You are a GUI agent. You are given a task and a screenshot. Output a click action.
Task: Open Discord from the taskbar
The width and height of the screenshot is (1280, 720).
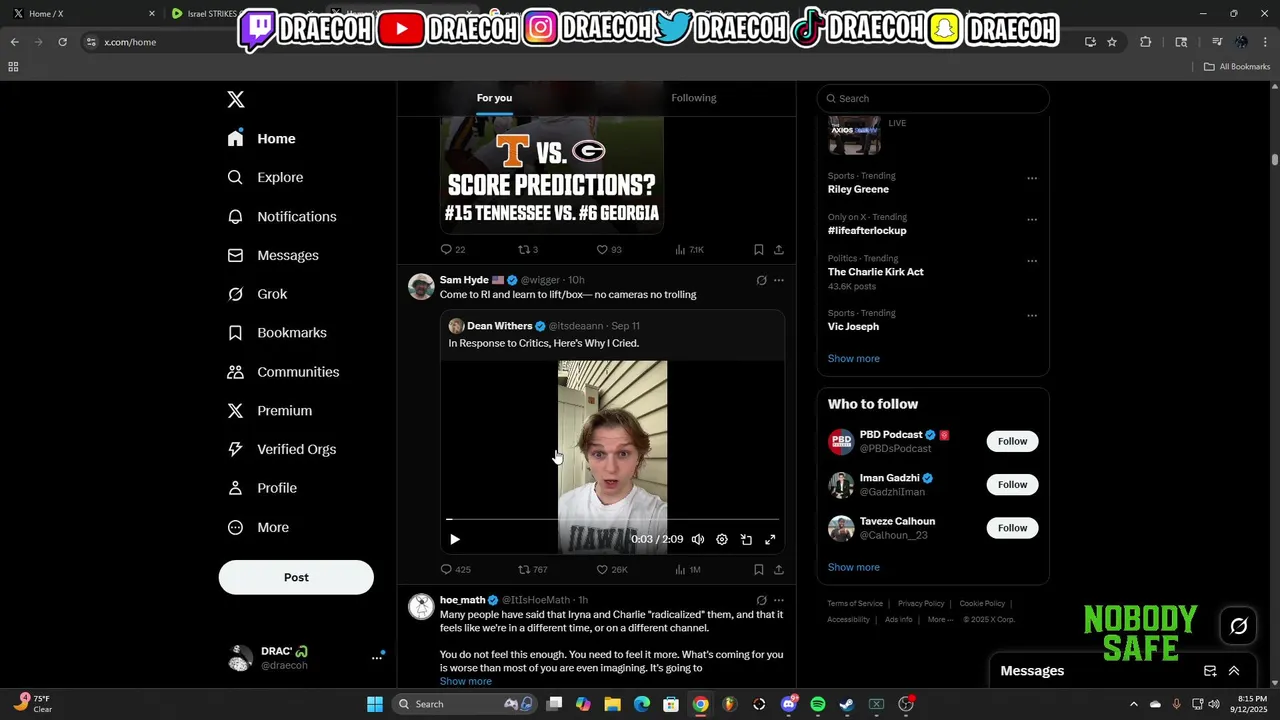(x=789, y=704)
